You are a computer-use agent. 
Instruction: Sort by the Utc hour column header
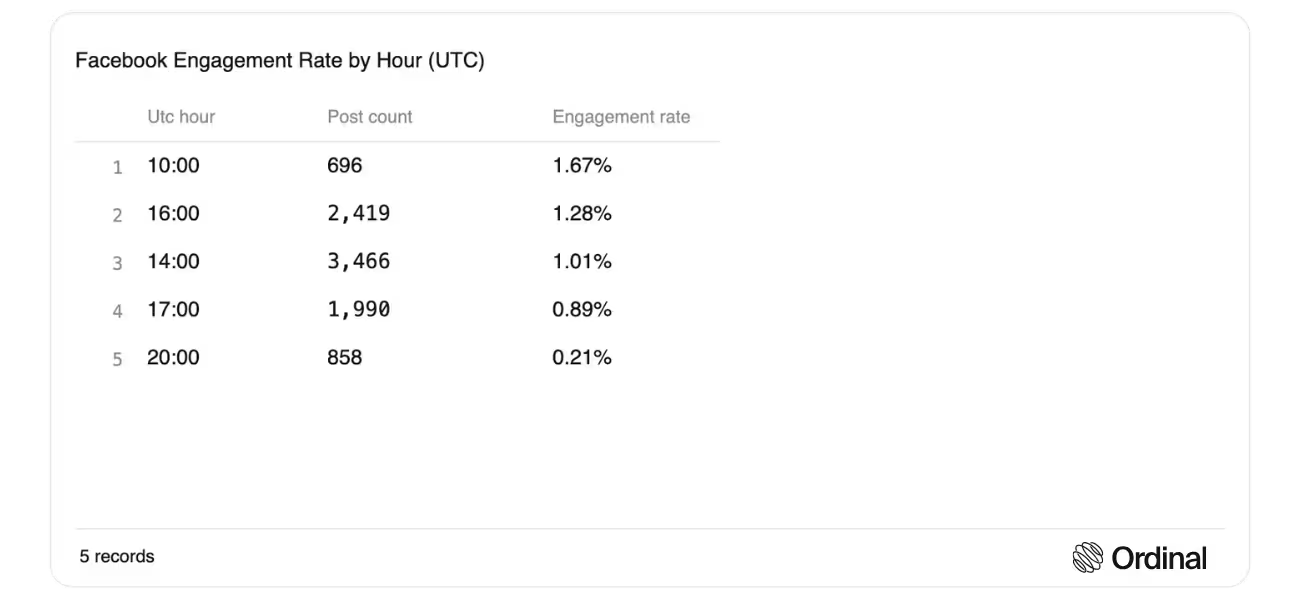[181, 117]
